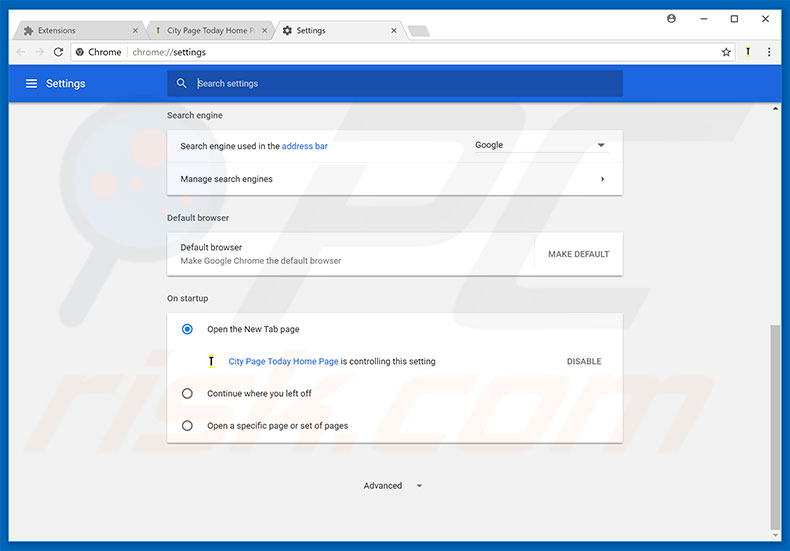Screen dimensions: 790x551
Task: Expand Manage search engines row
Action: tap(394, 179)
